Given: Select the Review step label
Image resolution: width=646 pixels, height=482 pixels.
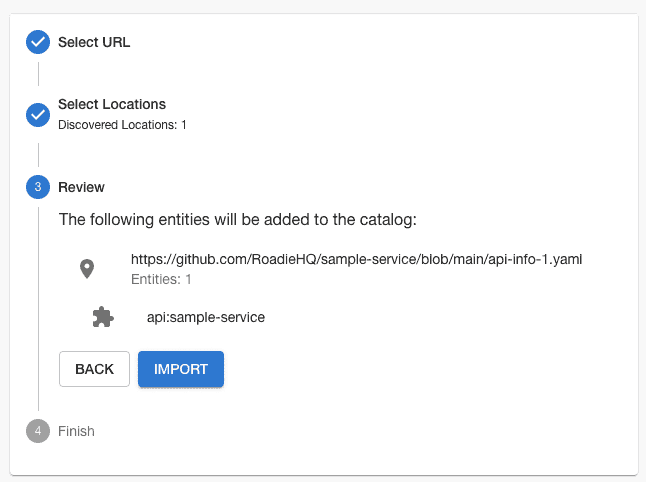Looking at the screenshot, I should 81,187.
